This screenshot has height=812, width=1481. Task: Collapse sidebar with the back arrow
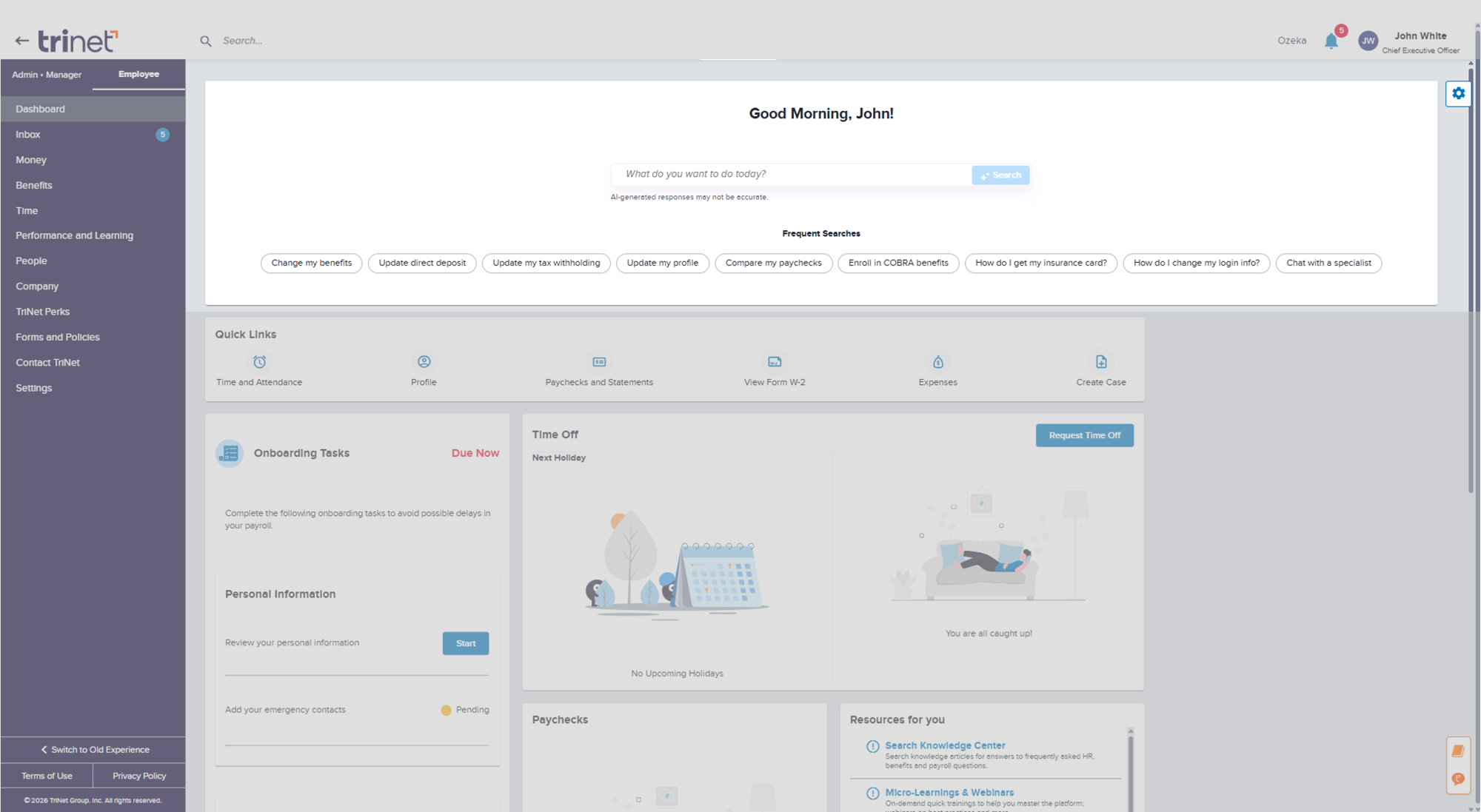point(21,41)
